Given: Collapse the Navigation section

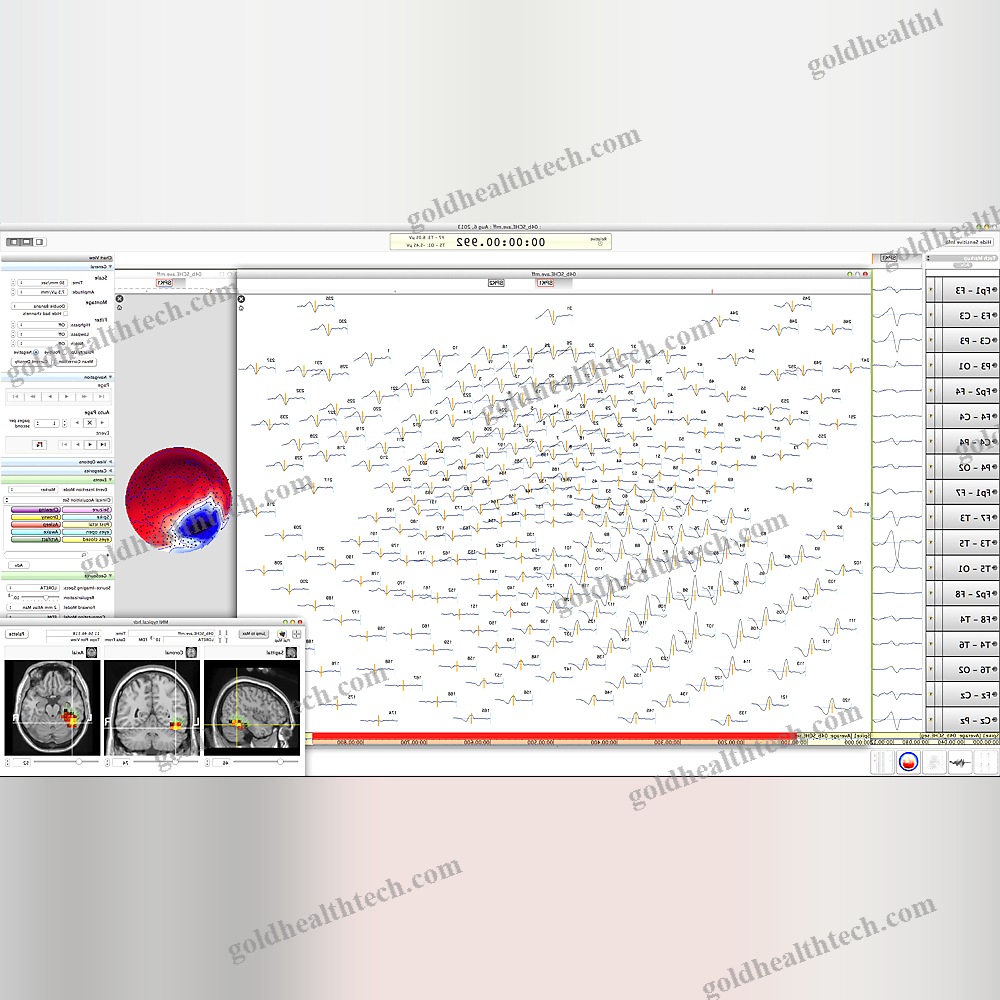Looking at the screenshot, I should tap(110, 377).
